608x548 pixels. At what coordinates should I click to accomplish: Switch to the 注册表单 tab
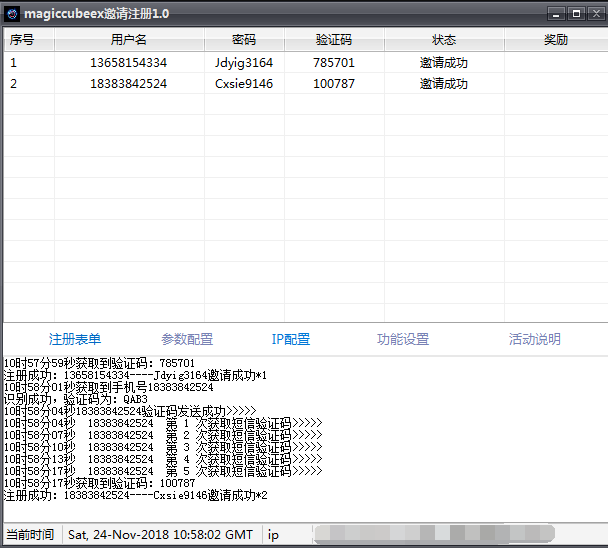point(75,339)
